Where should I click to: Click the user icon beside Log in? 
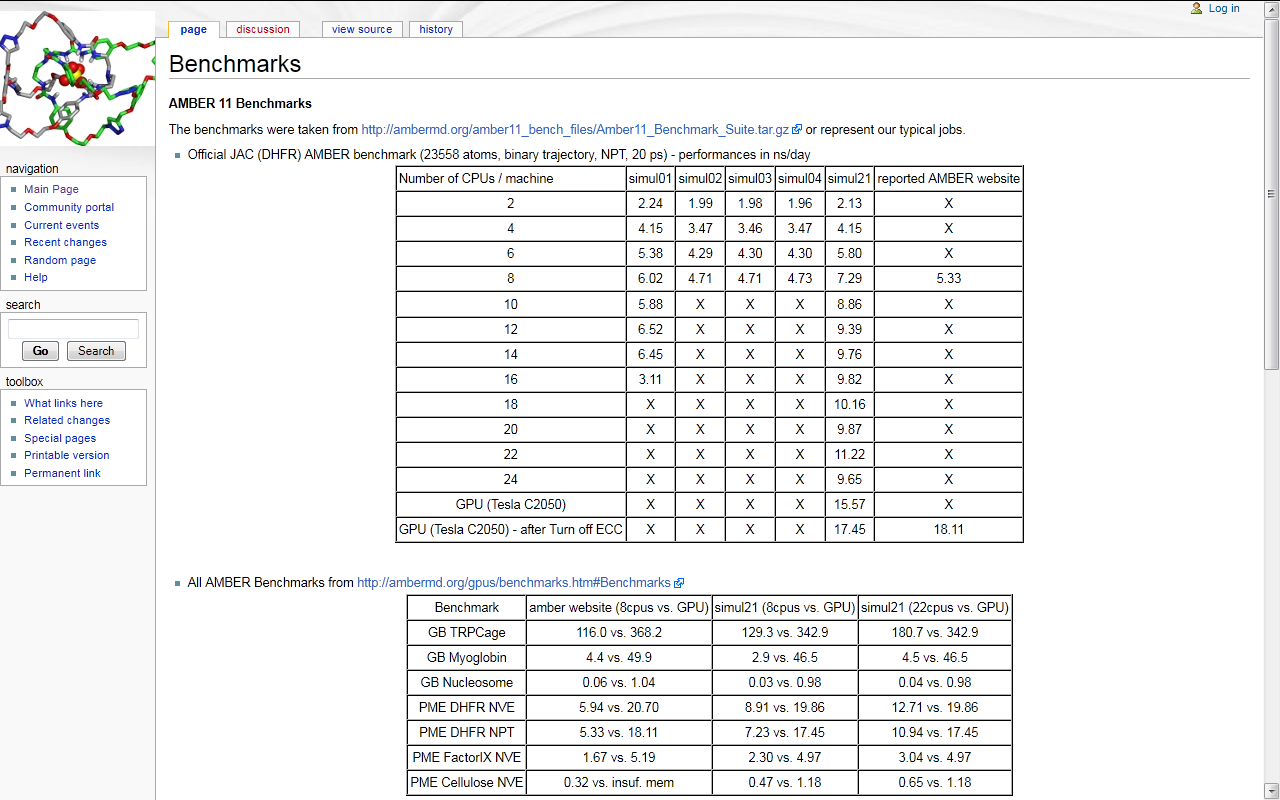tap(1196, 8)
